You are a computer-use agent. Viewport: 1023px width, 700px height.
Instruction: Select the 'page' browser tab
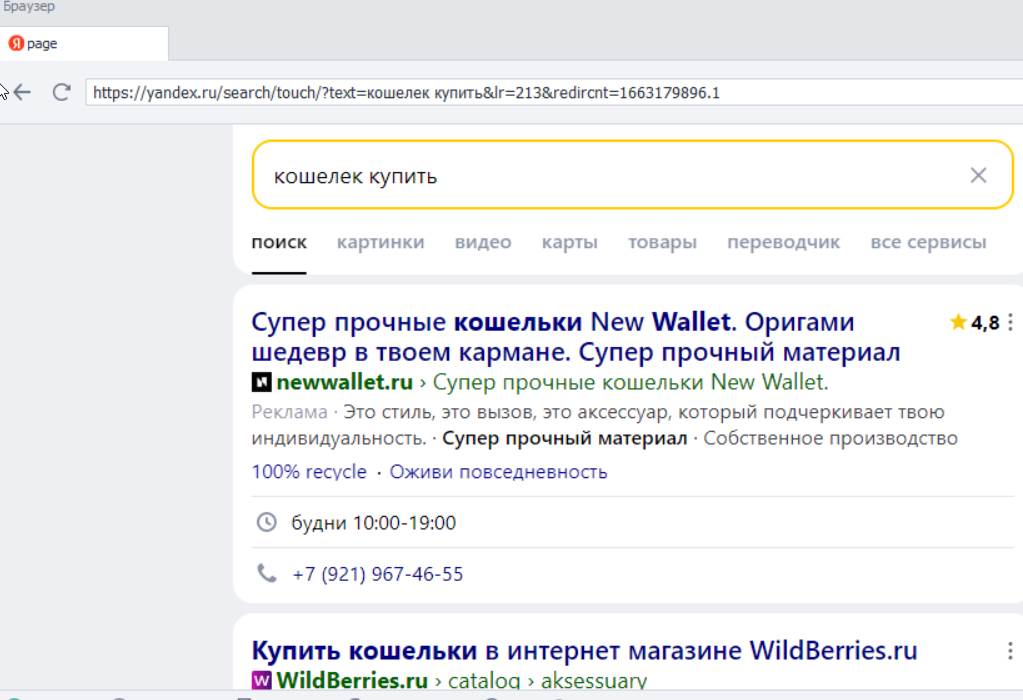pos(84,44)
